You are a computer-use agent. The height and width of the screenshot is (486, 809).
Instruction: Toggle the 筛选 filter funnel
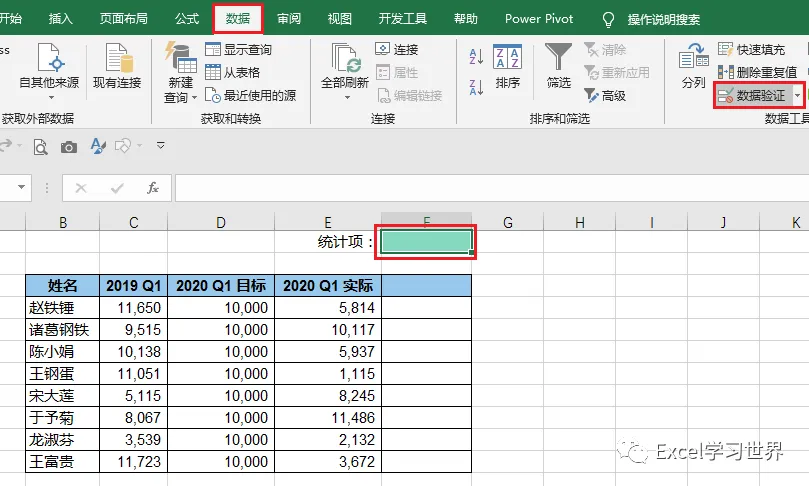pyautogui.click(x=558, y=66)
